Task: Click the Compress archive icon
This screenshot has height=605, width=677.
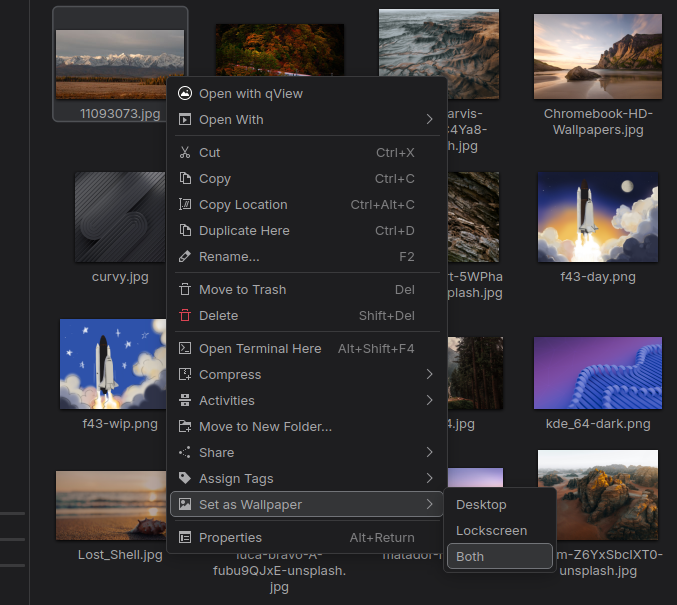Action: (x=185, y=374)
